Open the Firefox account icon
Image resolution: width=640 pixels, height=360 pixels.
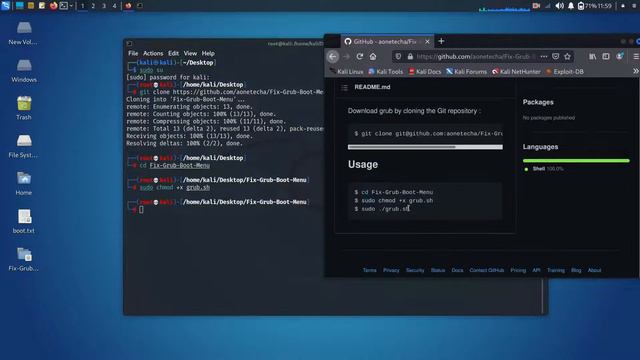tap(620, 57)
